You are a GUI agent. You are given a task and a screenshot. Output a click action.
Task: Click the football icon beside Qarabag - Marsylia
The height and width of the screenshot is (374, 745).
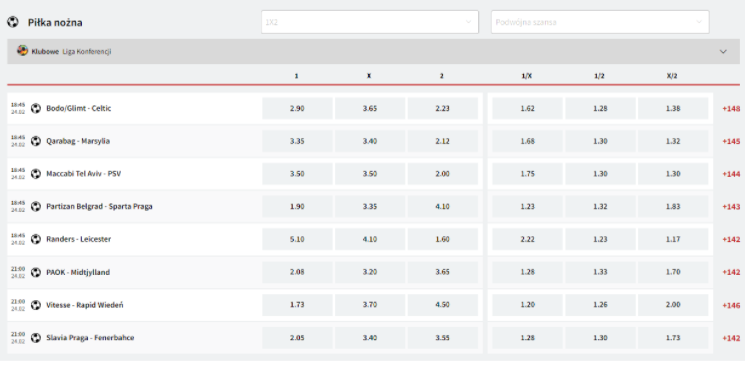tap(36, 141)
